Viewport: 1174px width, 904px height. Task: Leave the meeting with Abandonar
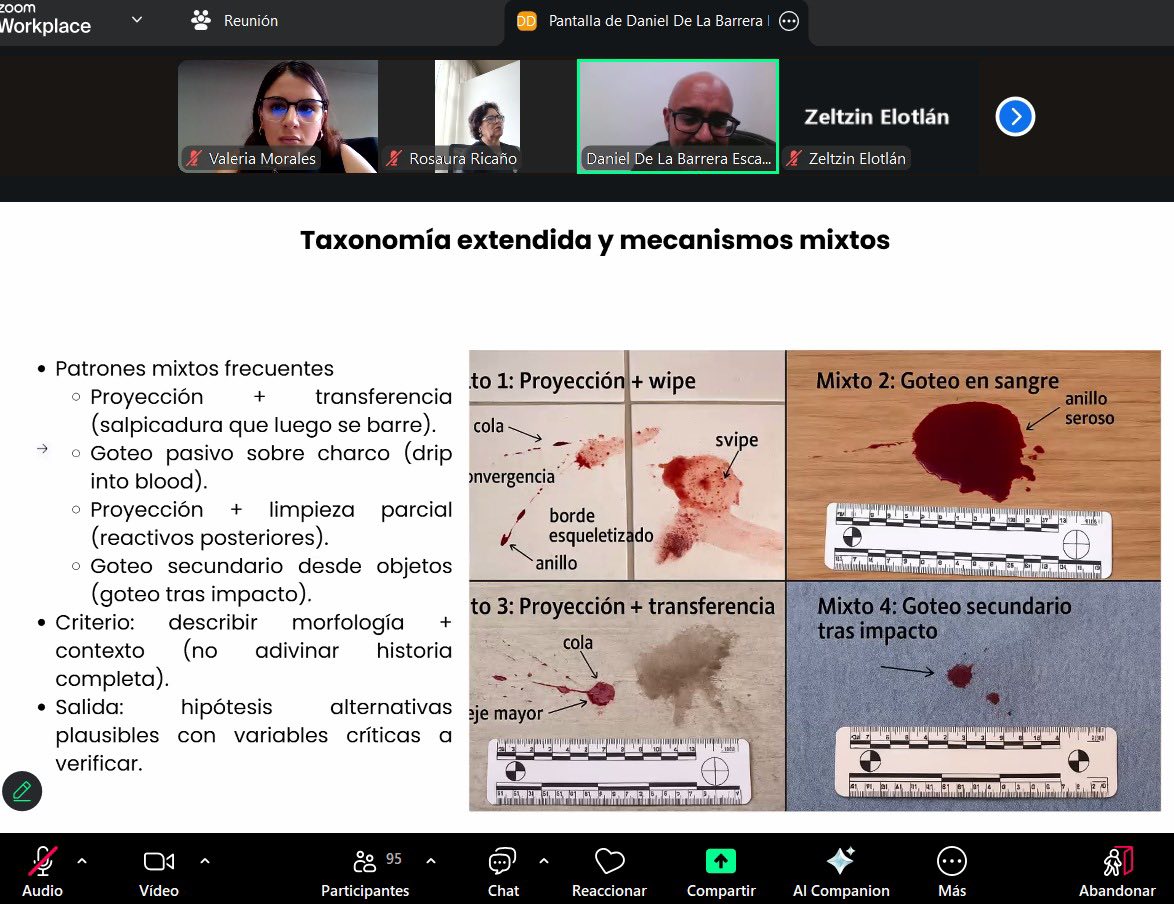pyautogui.click(x=1117, y=870)
